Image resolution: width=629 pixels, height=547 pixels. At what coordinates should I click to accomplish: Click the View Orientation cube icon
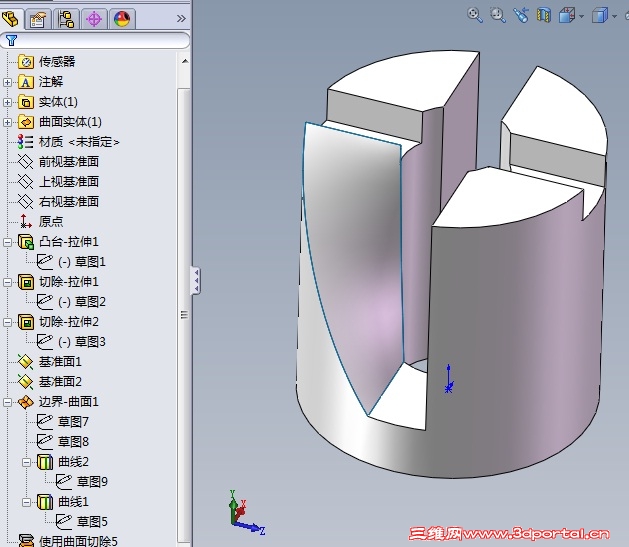(x=567, y=16)
